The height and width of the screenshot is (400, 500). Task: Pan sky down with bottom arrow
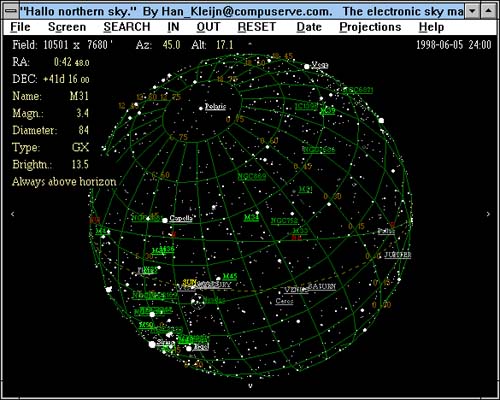coord(250,386)
